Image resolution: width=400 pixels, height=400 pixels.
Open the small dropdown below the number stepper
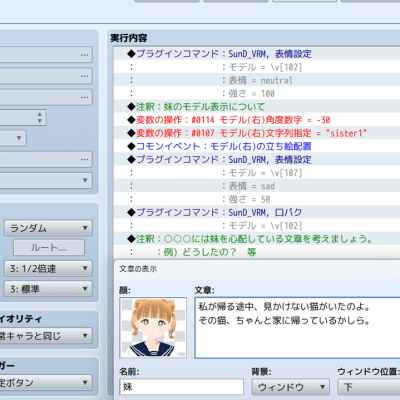(13, 138)
